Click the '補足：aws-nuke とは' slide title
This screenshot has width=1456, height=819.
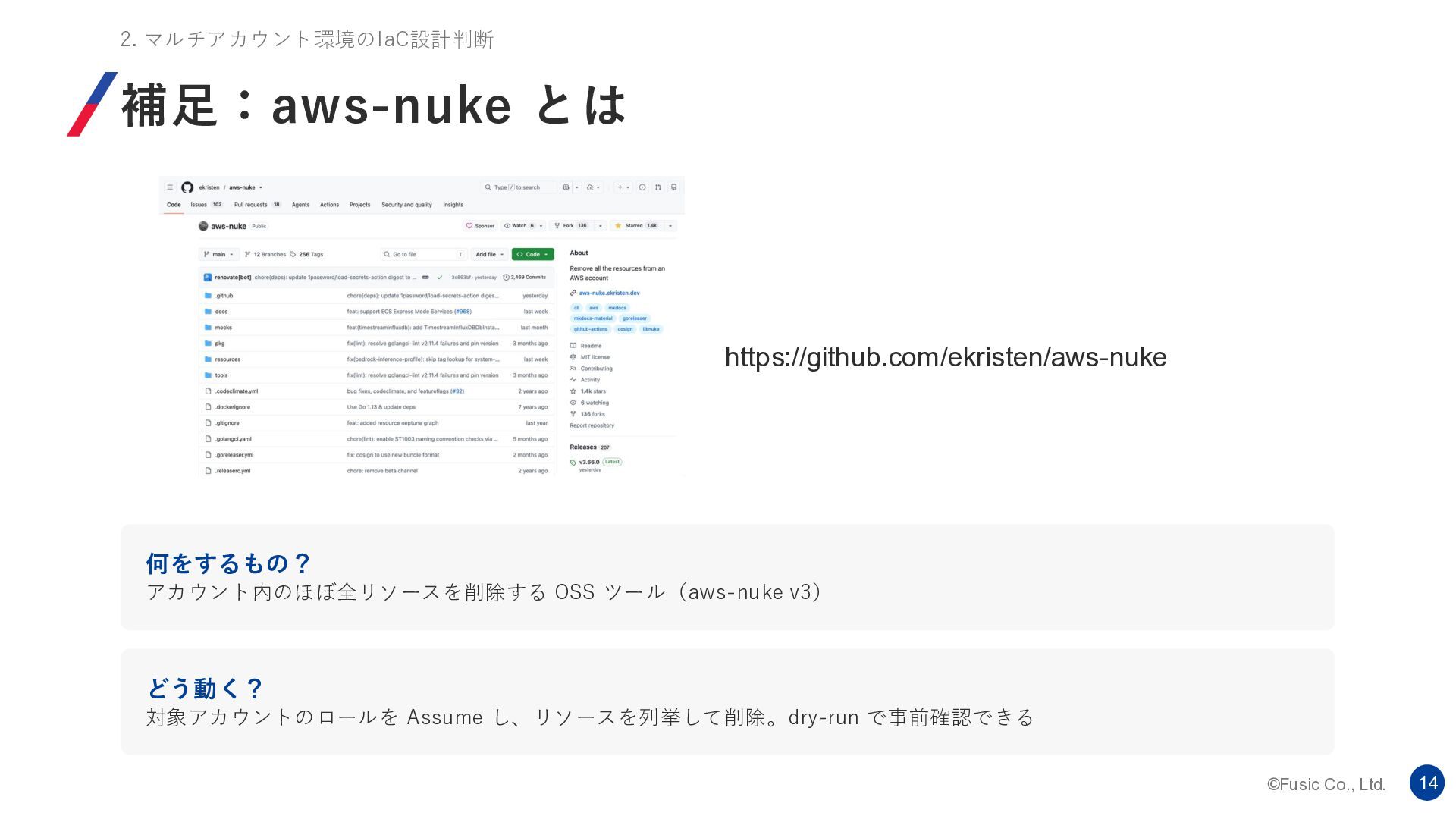374,105
